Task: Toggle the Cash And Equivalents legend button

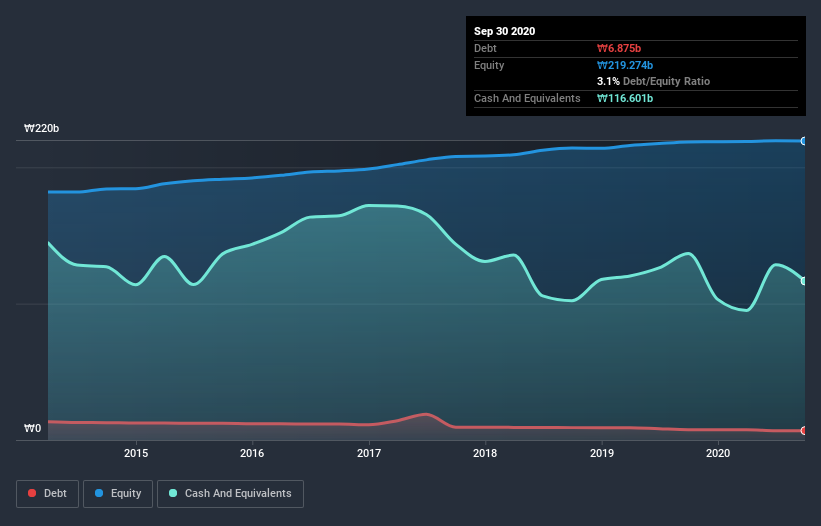Action: [230, 494]
